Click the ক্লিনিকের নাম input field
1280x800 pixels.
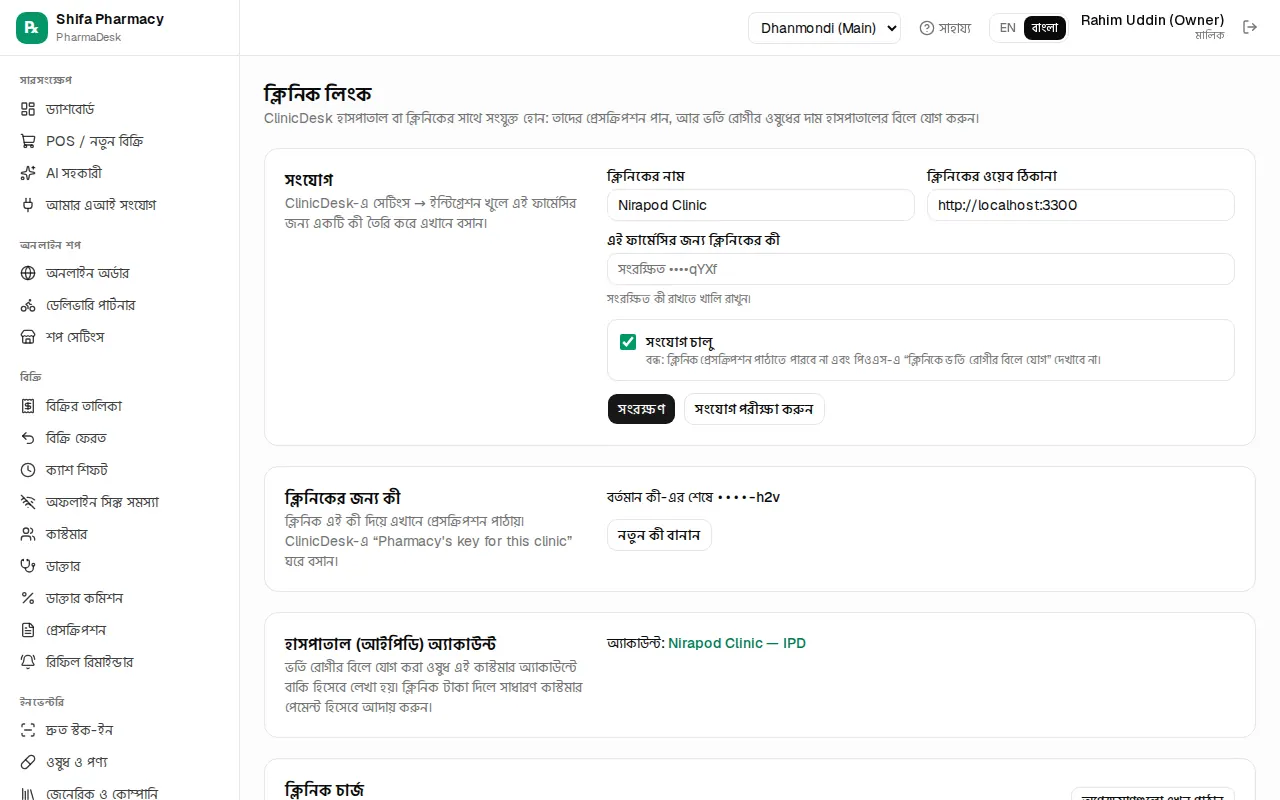761,205
